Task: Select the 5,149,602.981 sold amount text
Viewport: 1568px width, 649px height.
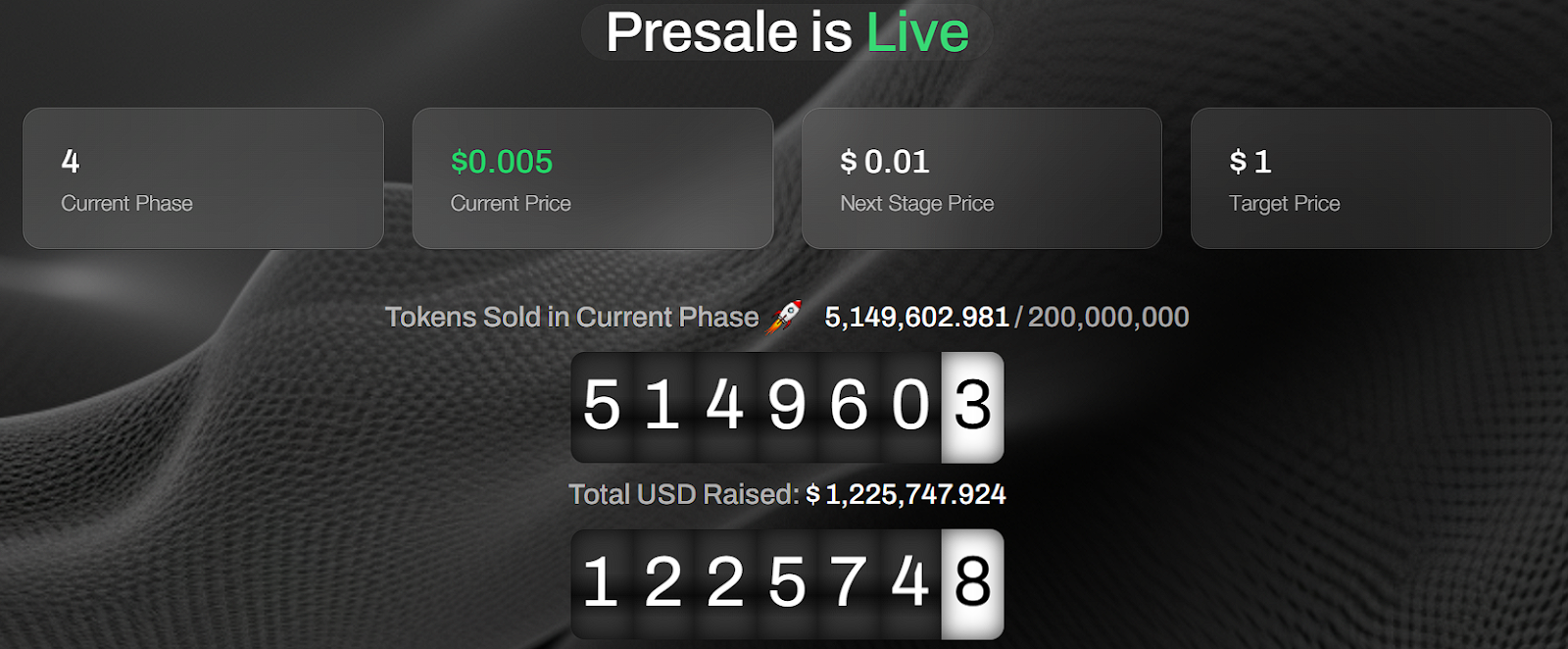Action: tap(917, 316)
